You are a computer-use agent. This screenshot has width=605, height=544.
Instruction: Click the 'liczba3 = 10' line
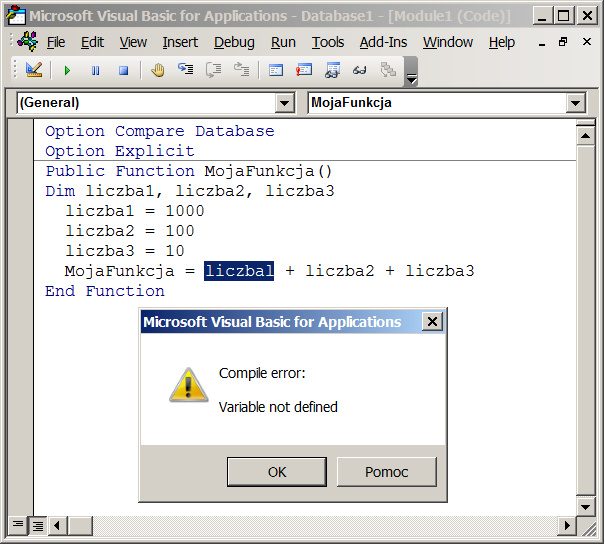[x=125, y=251]
